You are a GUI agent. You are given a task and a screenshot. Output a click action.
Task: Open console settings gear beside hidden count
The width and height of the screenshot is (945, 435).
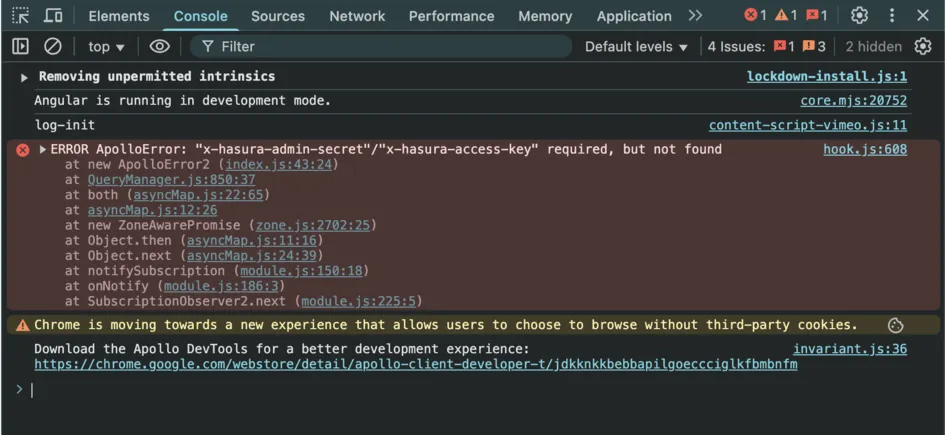click(923, 46)
